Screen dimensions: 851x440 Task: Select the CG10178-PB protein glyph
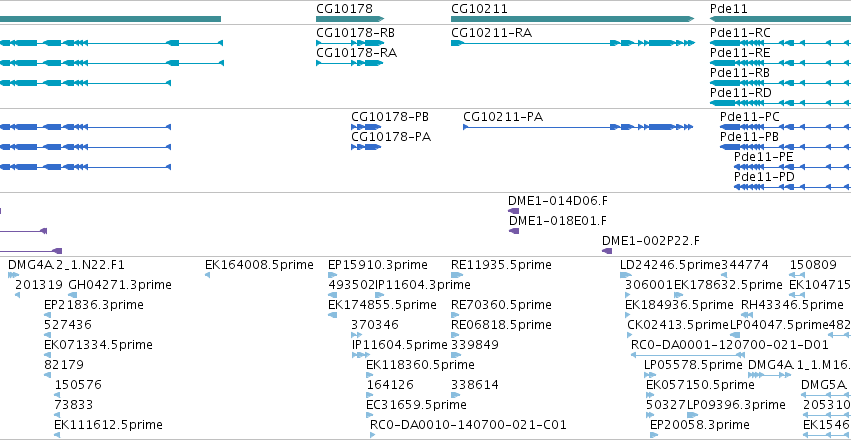[366, 127]
